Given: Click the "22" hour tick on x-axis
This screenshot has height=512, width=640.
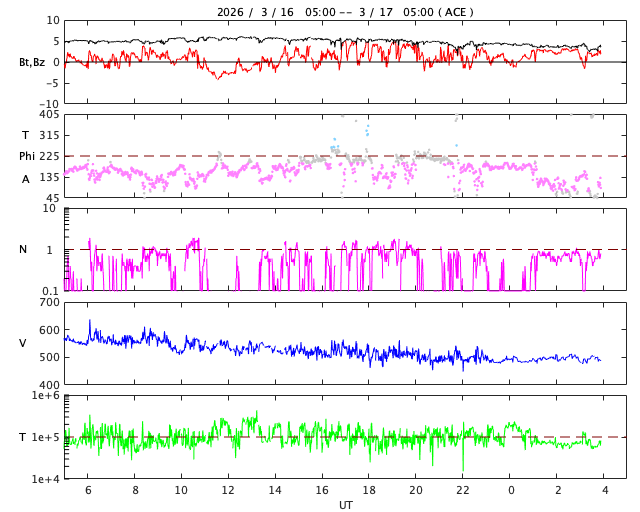Looking at the screenshot, I should coord(463,490).
